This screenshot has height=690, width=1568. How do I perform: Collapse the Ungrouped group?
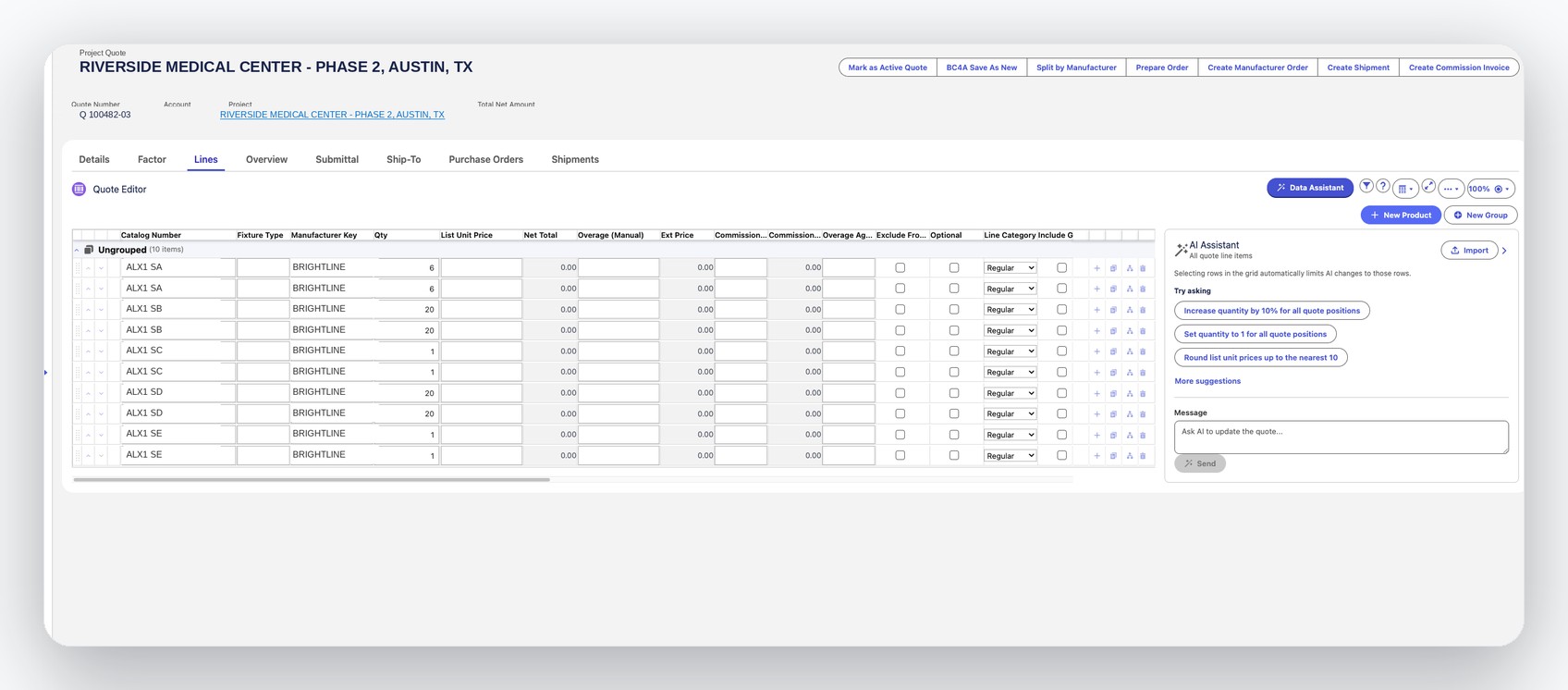(x=77, y=250)
